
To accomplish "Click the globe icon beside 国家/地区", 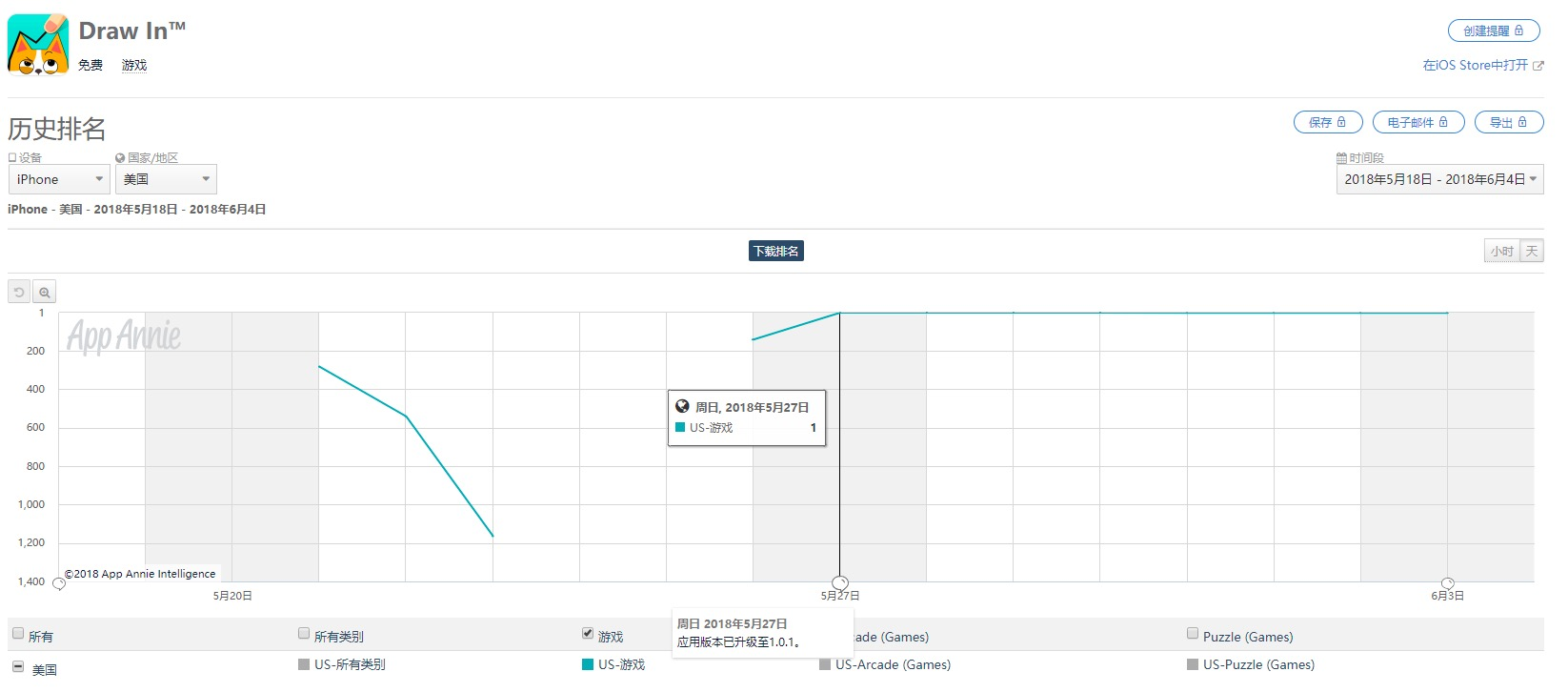I will coord(120,158).
